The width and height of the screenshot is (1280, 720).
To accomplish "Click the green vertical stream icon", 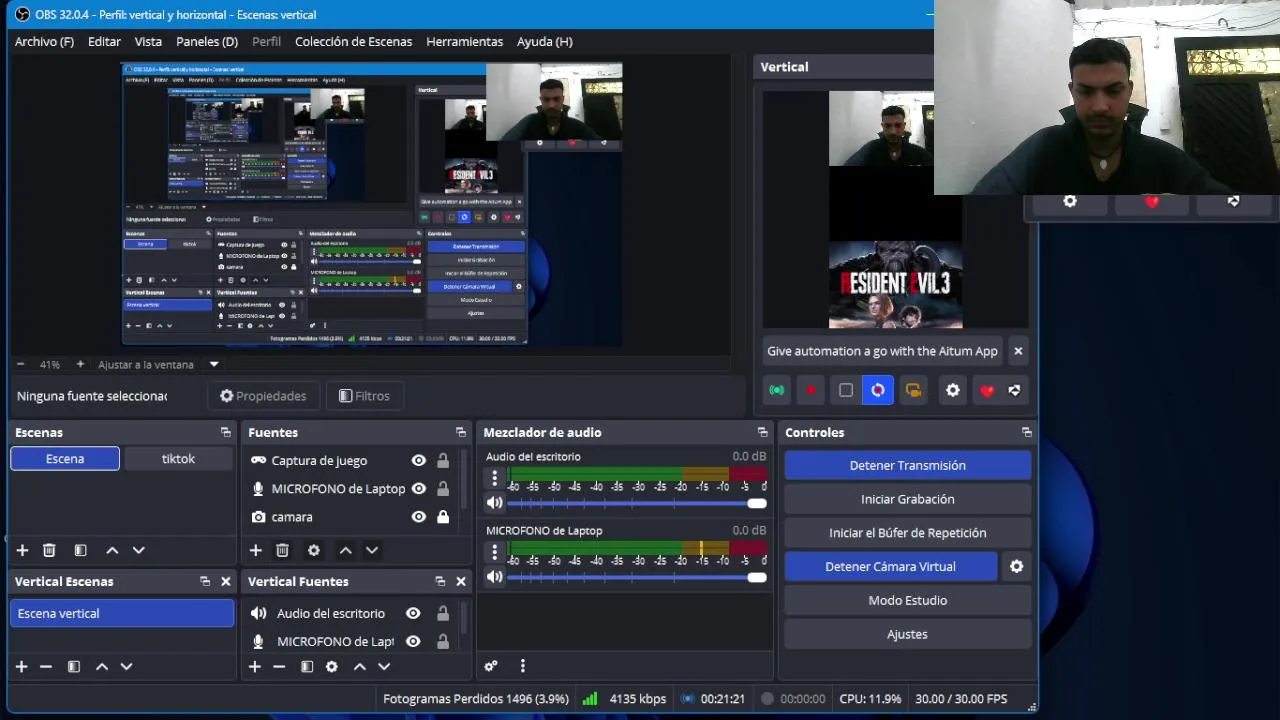I will [777, 390].
